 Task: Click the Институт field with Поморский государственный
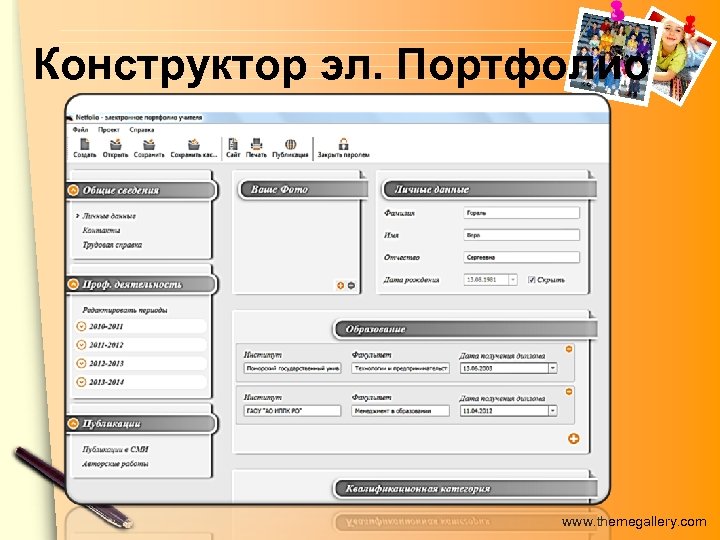292,368
